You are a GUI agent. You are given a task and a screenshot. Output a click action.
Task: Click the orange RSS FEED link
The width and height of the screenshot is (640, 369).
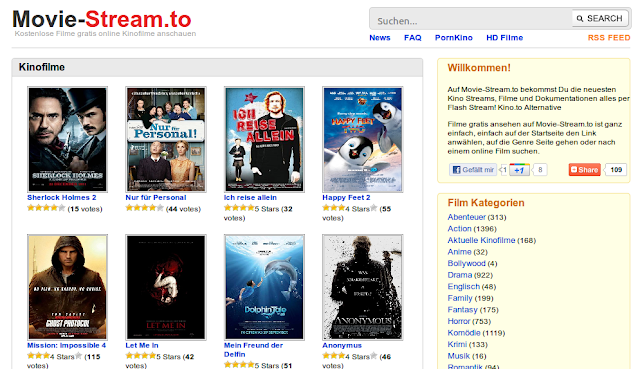pyautogui.click(x=609, y=38)
